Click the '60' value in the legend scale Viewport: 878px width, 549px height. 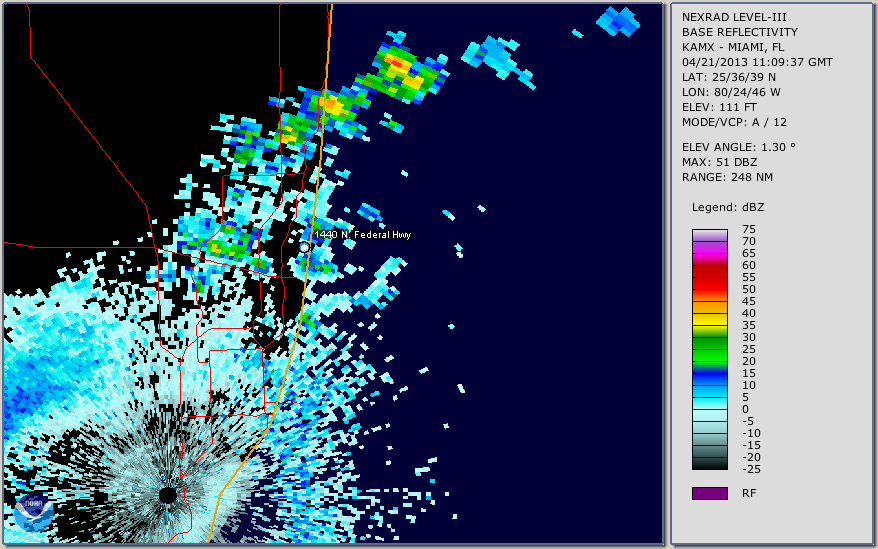pos(749,266)
